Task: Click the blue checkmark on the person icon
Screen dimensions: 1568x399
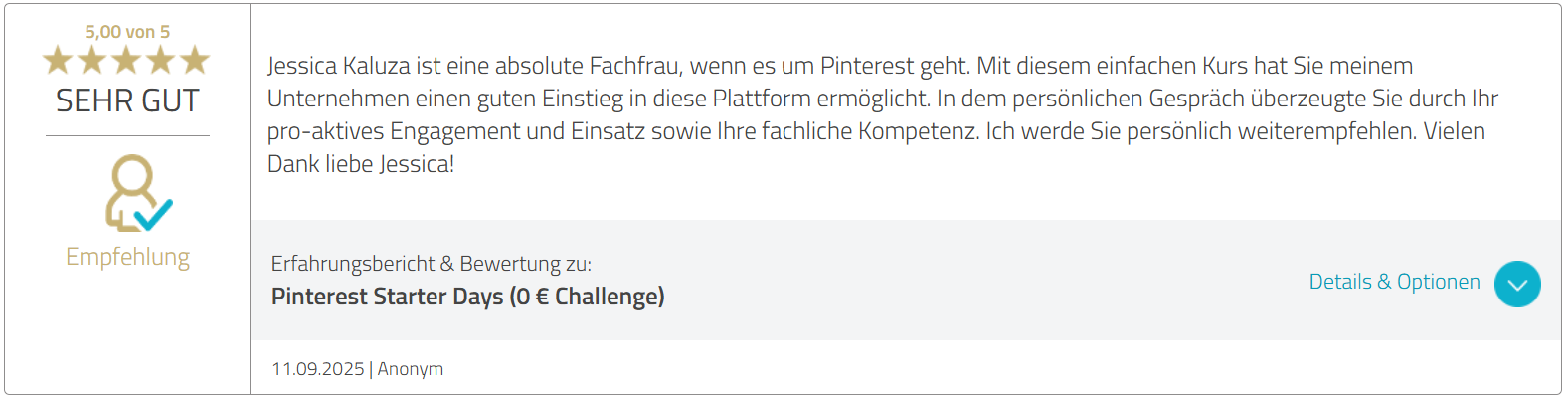Action: pyautogui.click(x=155, y=214)
